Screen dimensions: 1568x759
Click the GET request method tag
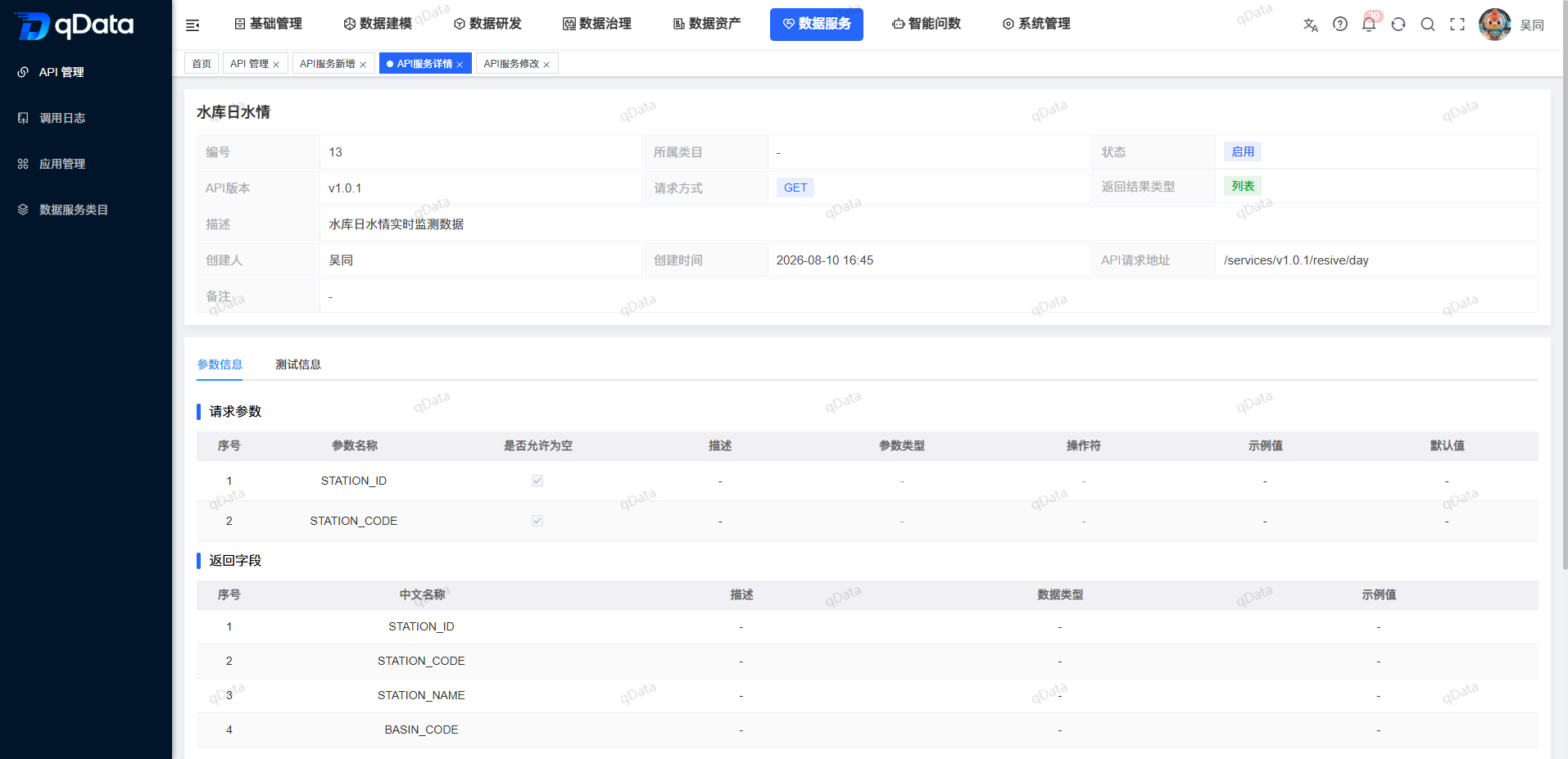tap(795, 187)
